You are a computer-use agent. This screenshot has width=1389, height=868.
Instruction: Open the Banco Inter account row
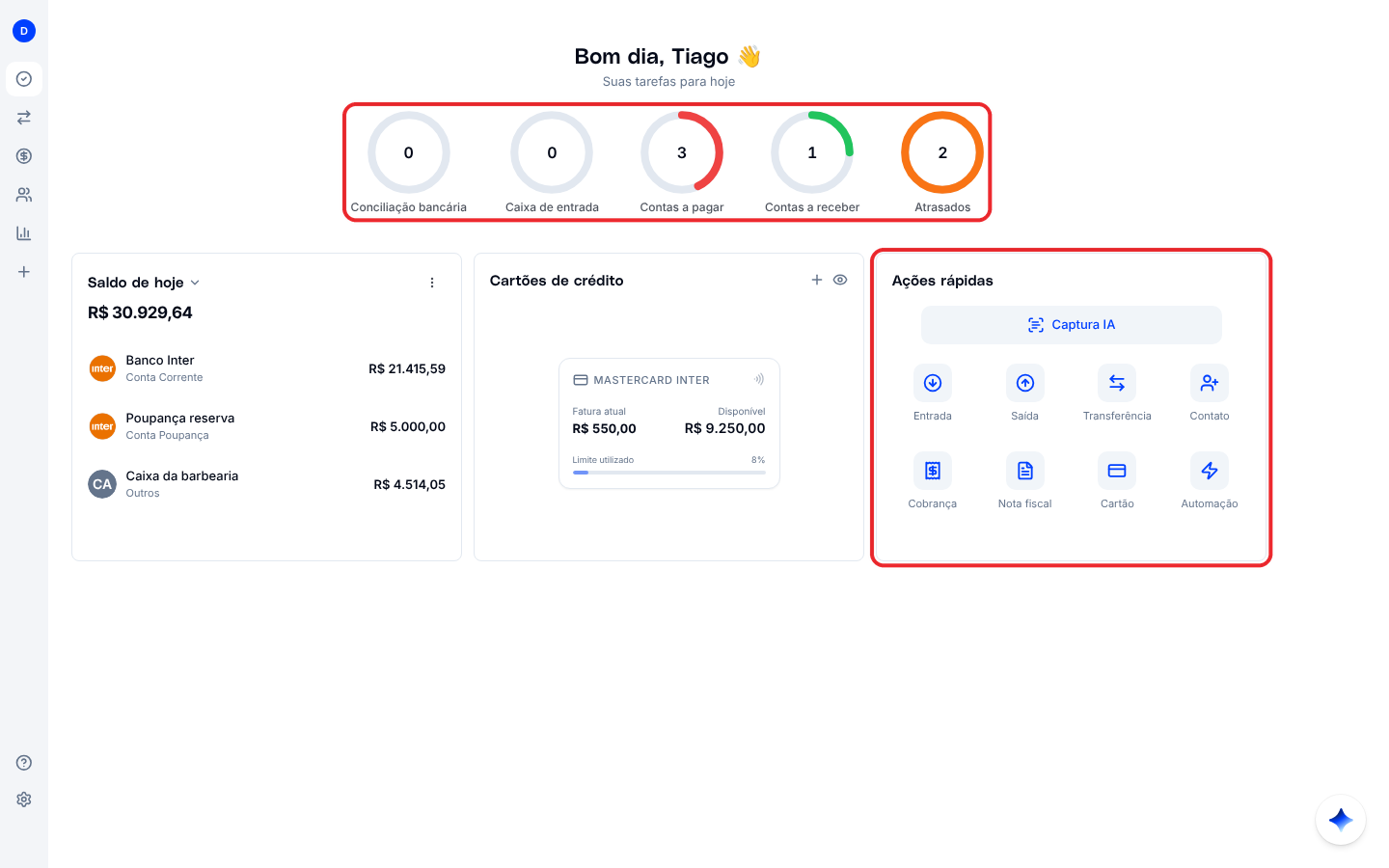coord(267,368)
